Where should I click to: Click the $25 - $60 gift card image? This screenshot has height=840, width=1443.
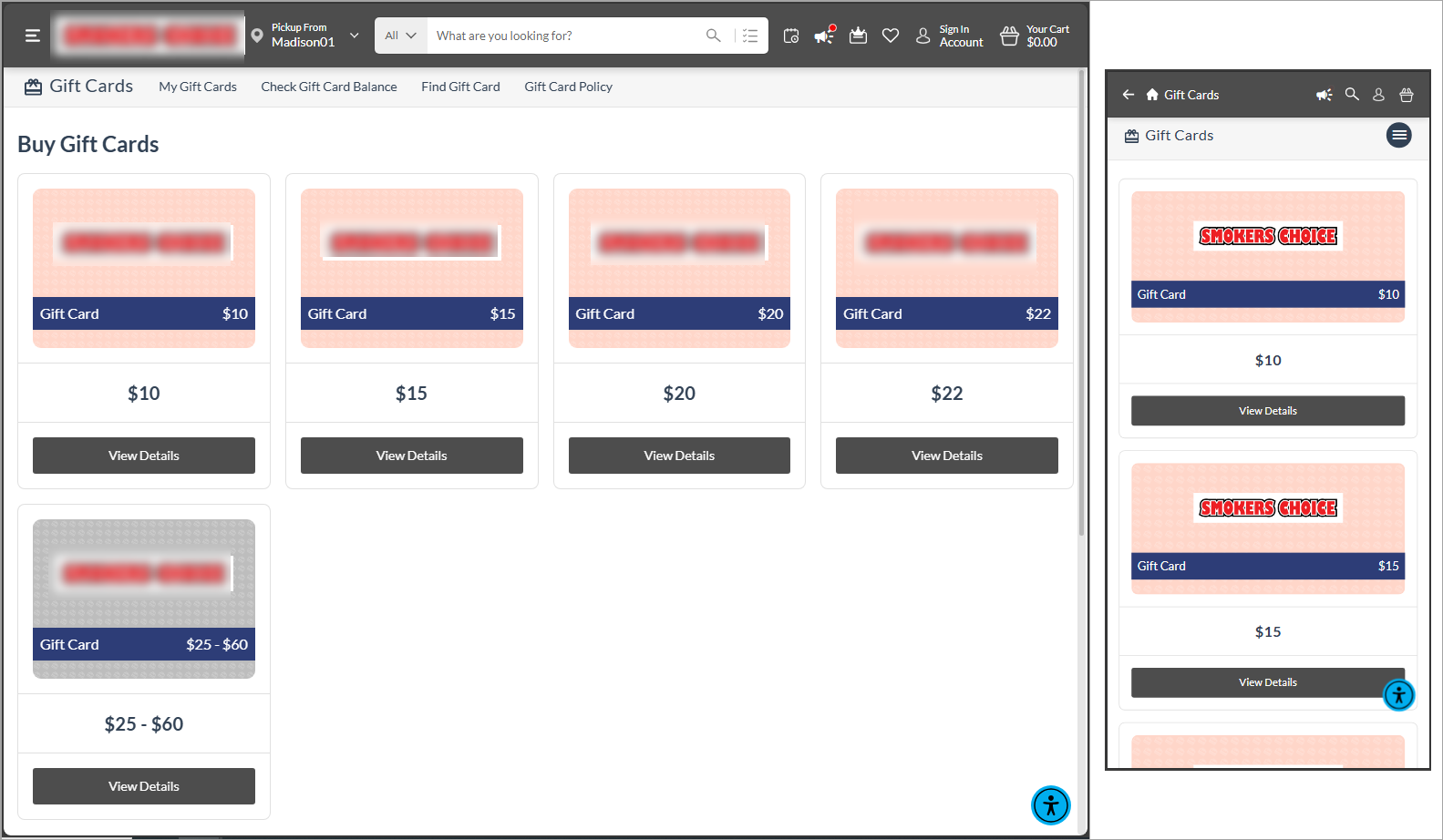pos(144,599)
